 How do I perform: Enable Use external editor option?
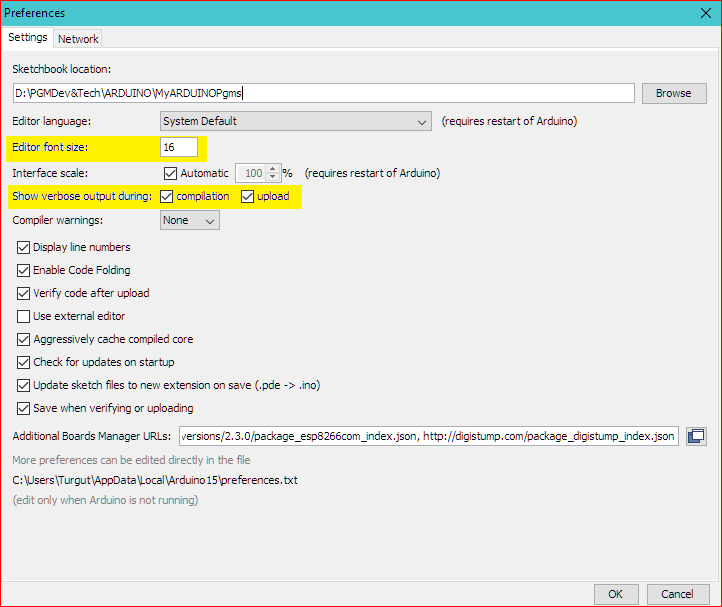[23, 316]
